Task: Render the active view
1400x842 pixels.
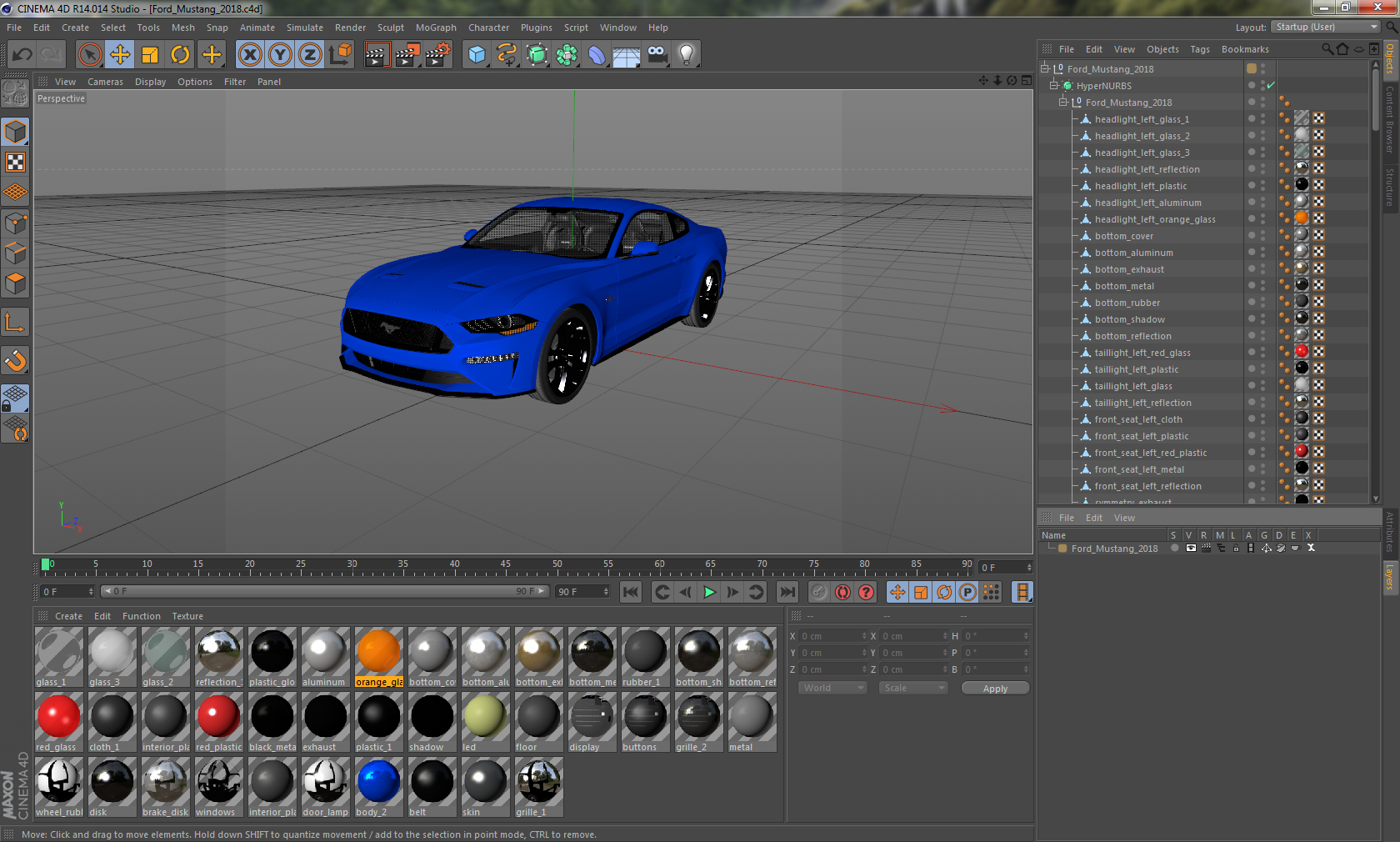Action: 377,55
